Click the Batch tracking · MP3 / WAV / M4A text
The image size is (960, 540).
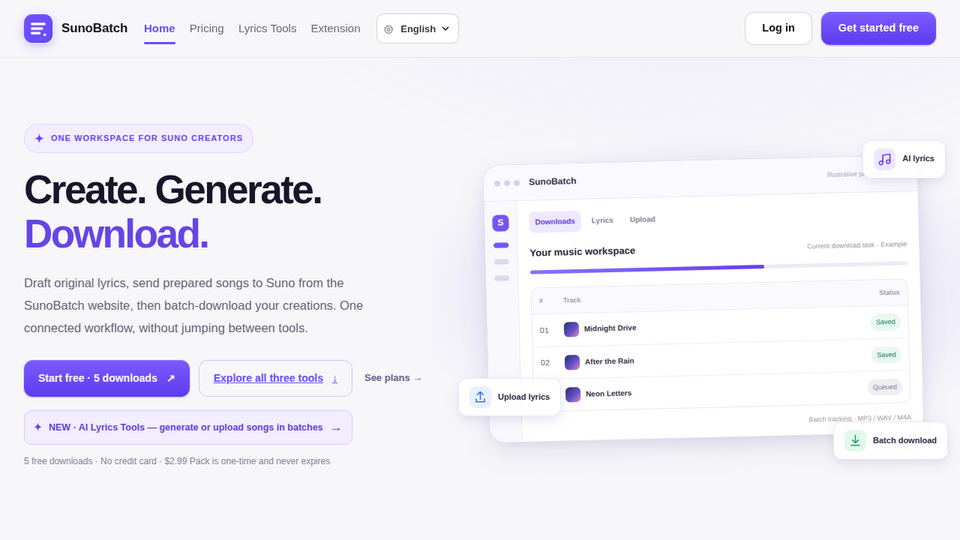[x=860, y=418]
